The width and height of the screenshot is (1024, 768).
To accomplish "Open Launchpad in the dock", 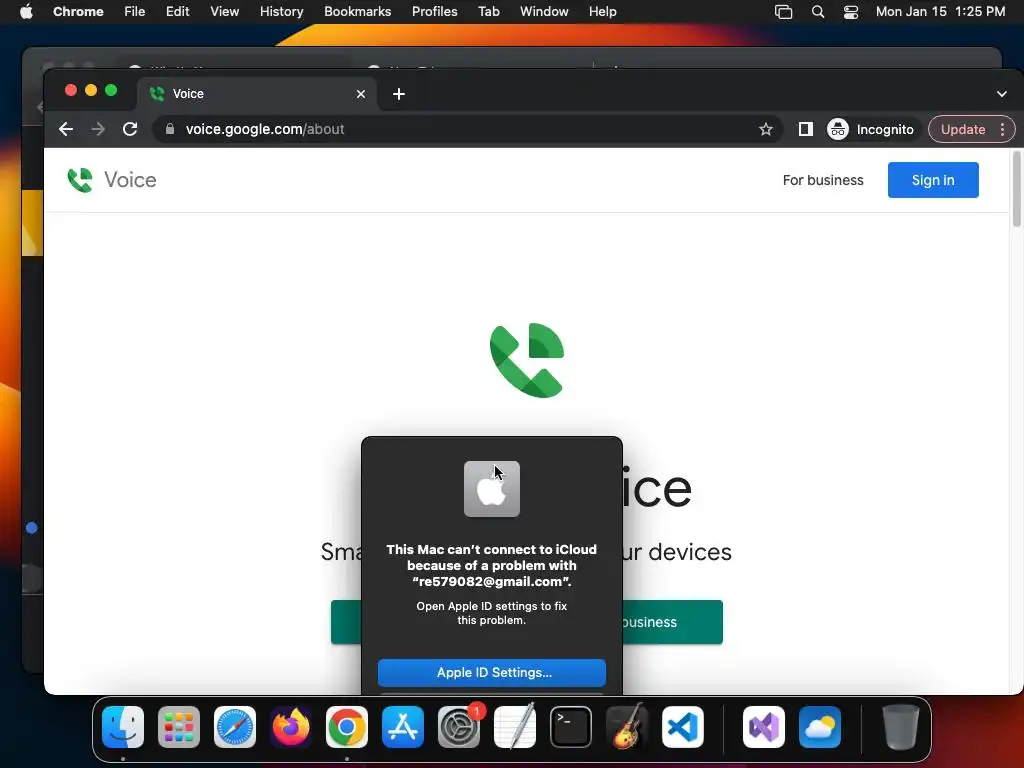I will click(179, 727).
